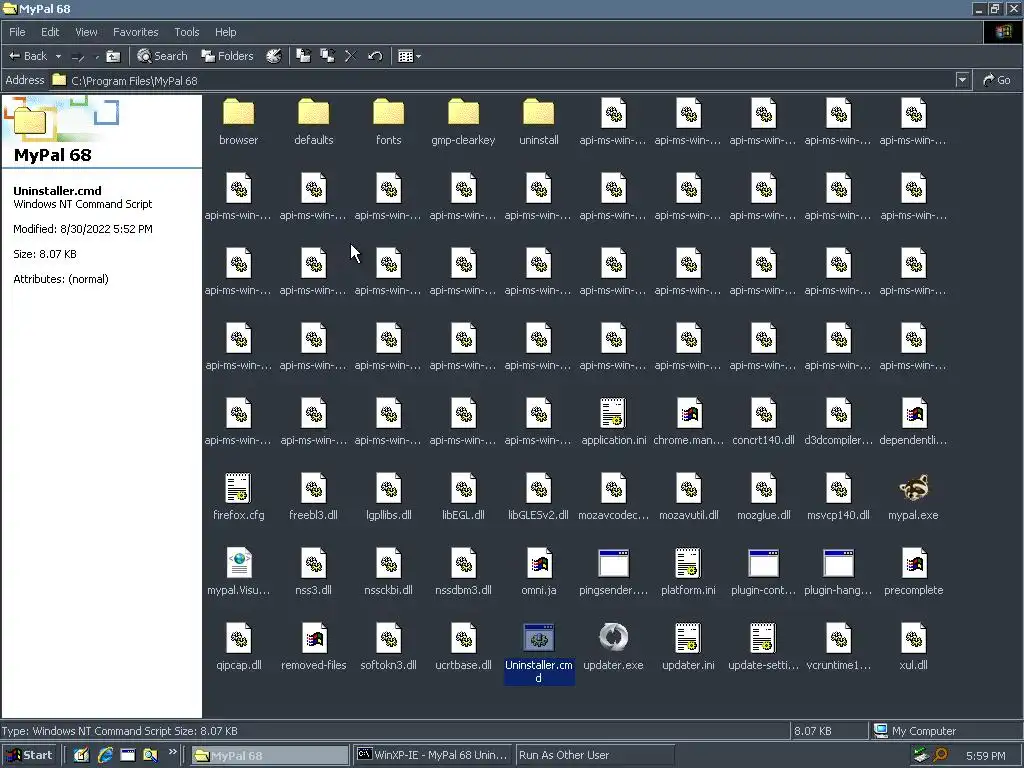Select the removed-files file

coord(313,647)
